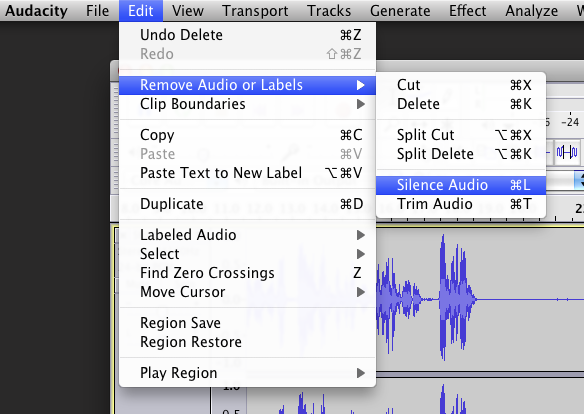Choose Copy from Edit menu

point(247,135)
